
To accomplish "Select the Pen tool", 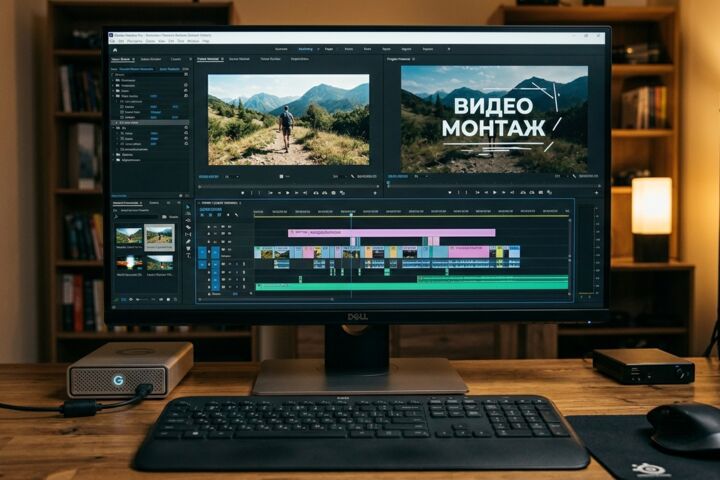I will click(188, 241).
